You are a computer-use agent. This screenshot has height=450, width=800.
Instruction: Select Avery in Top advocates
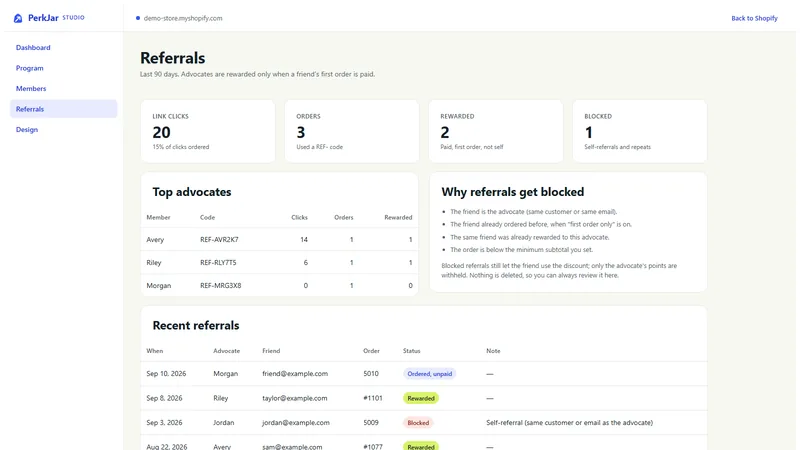[x=155, y=239]
